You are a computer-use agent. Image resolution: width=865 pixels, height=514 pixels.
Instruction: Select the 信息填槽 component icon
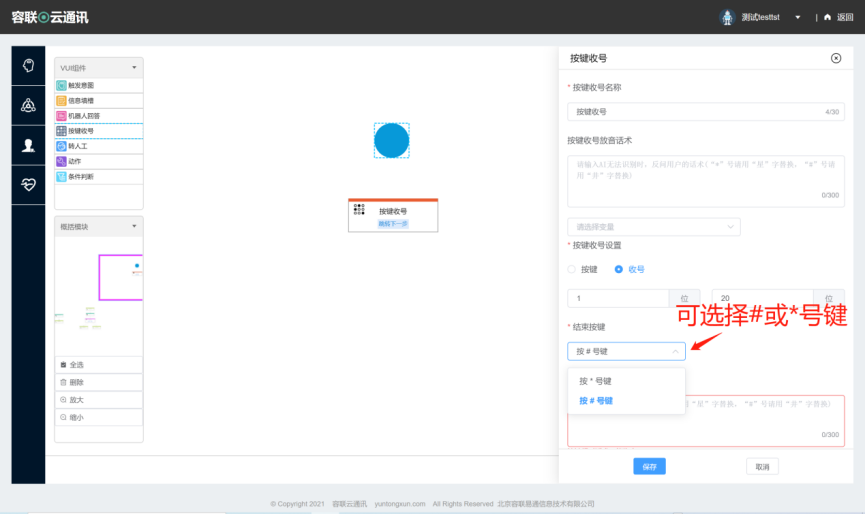pyautogui.click(x=61, y=101)
